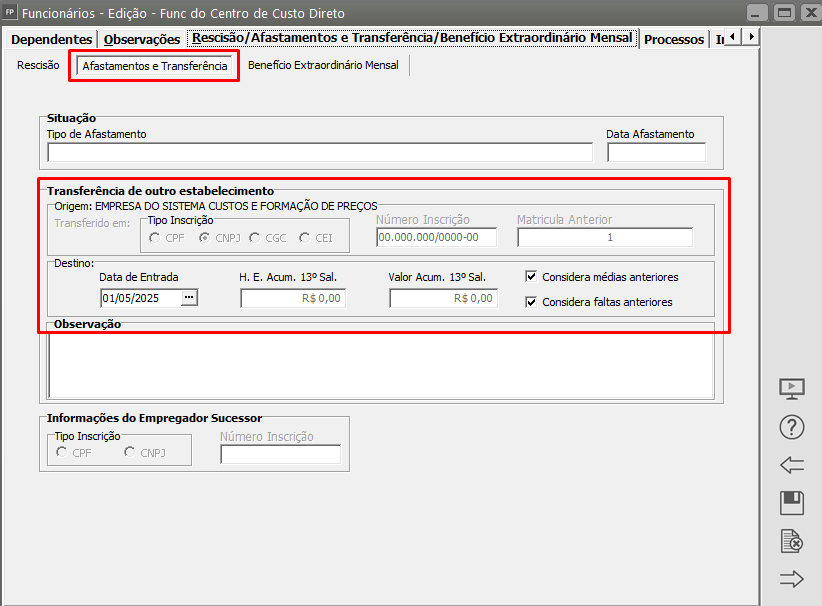This screenshot has height=606, width=822.
Task: Click the Data Afastamento field
Action: [x=656, y=153]
